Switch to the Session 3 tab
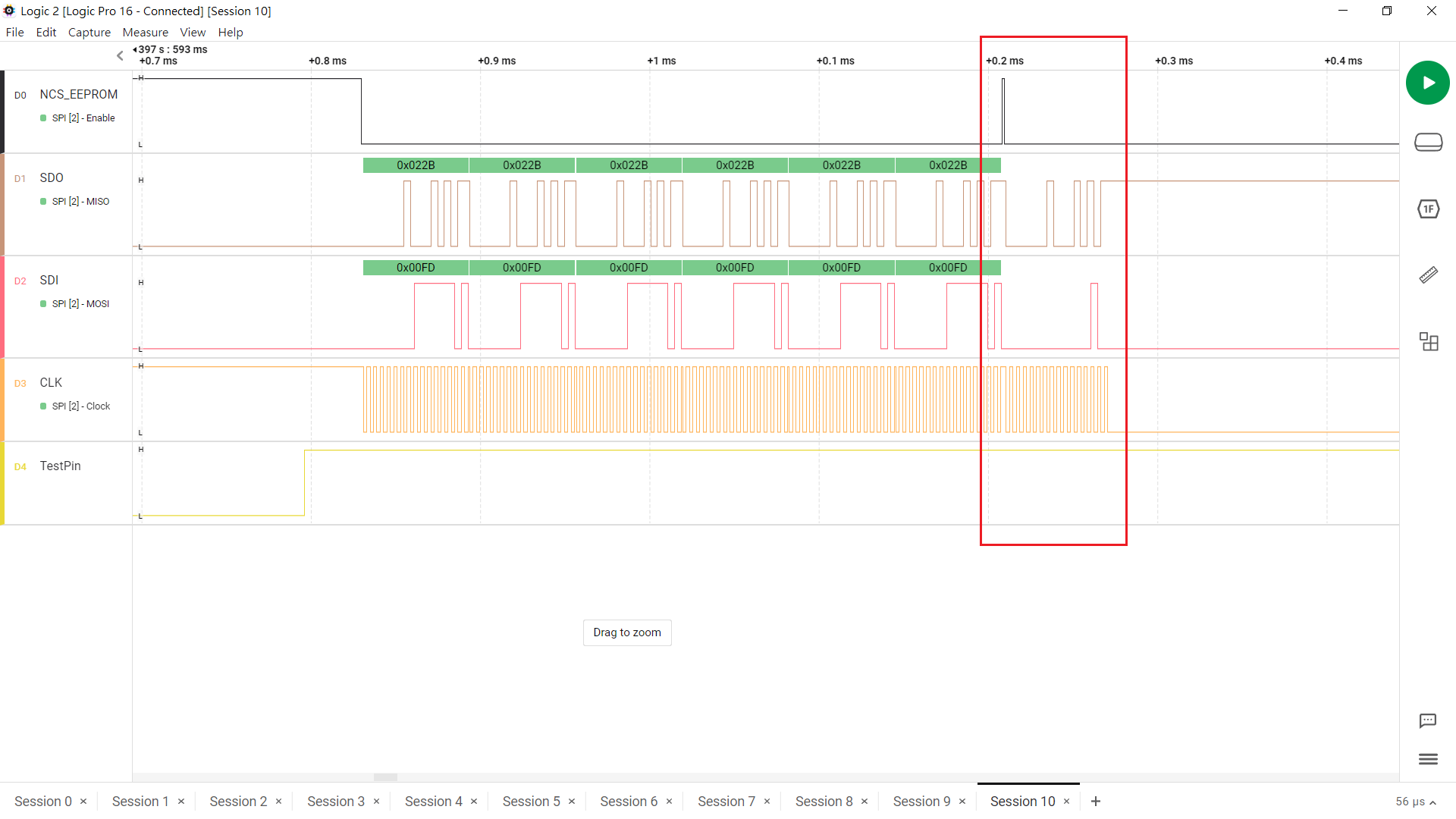The width and height of the screenshot is (1456, 819). tap(335, 802)
